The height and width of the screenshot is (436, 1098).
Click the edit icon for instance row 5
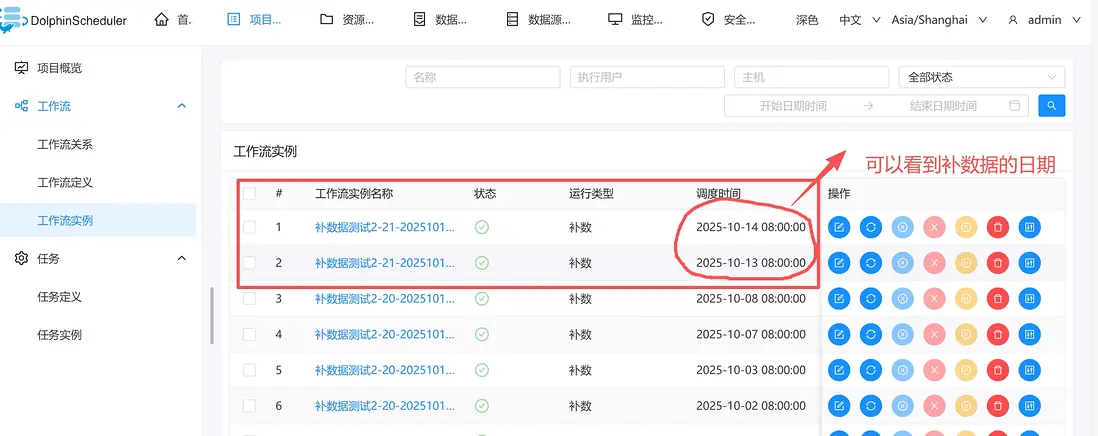pyautogui.click(x=839, y=370)
